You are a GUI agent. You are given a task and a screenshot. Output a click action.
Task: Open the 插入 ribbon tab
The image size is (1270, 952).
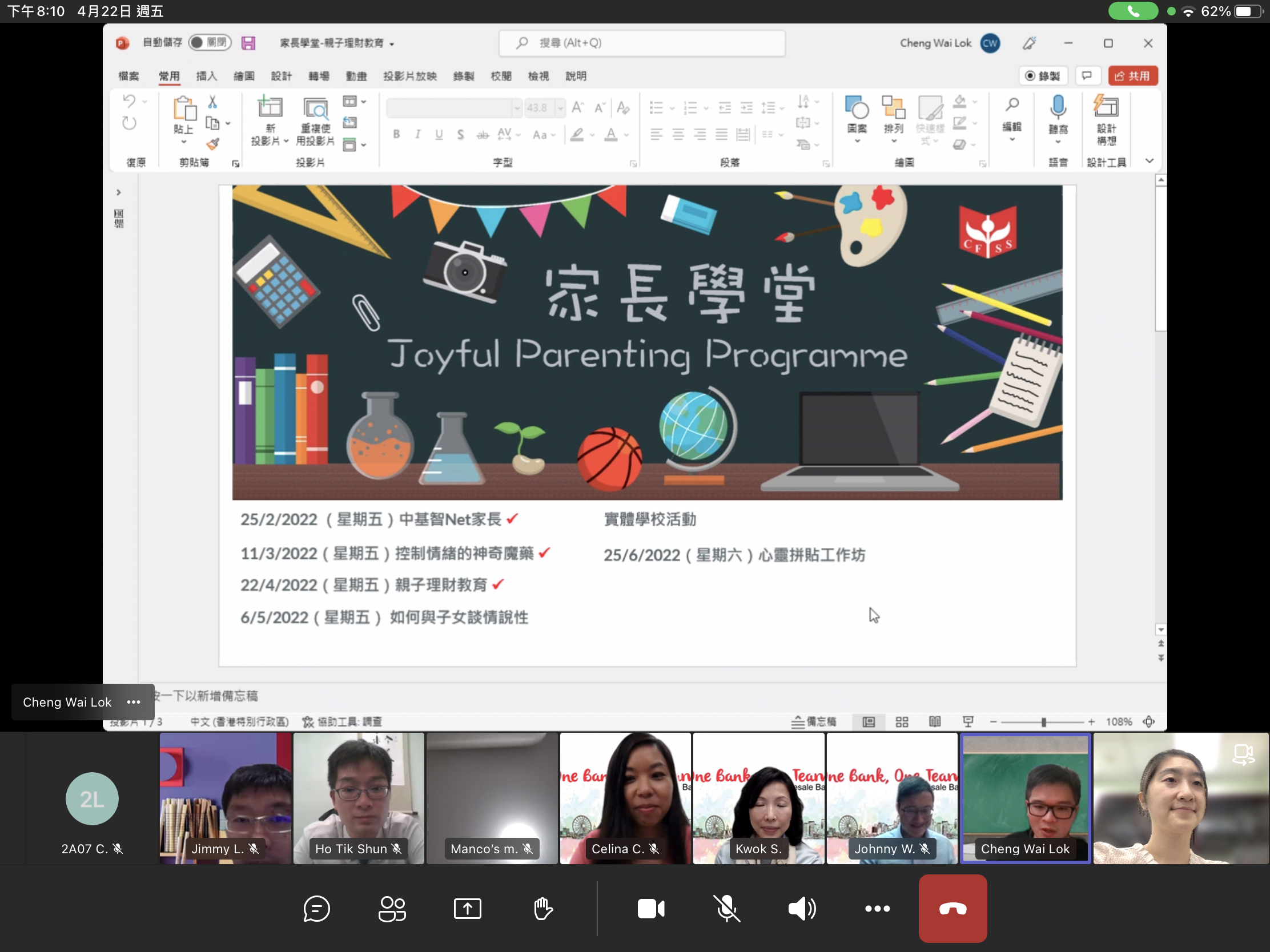(x=206, y=76)
